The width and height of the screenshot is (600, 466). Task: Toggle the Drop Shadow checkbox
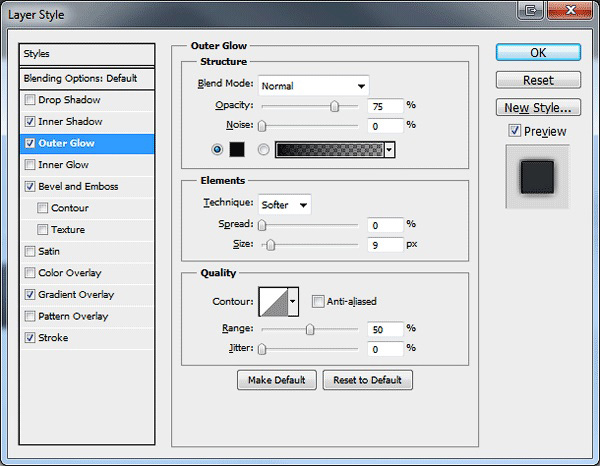(x=30, y=100)
